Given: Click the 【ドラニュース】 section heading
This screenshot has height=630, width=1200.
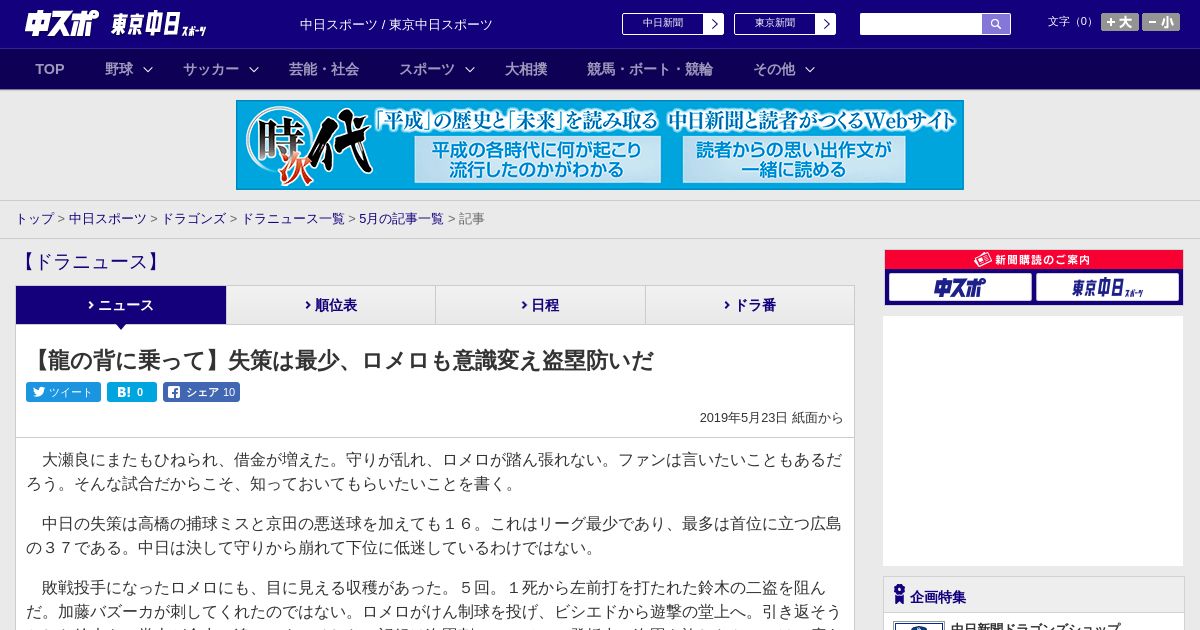Looking at the screenshot, I should coord(89,262).
